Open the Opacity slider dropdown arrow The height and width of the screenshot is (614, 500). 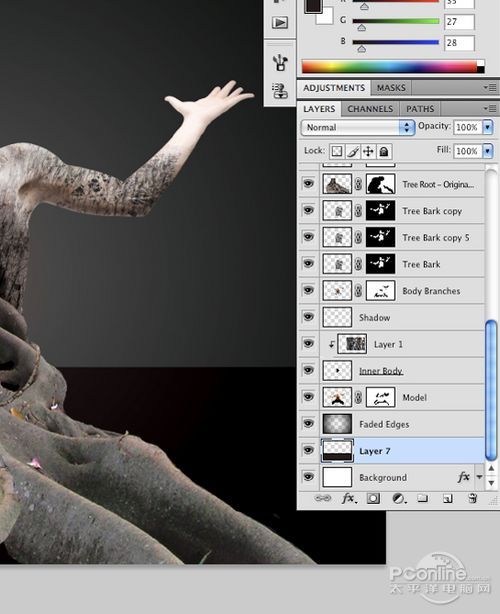[487, 127]
